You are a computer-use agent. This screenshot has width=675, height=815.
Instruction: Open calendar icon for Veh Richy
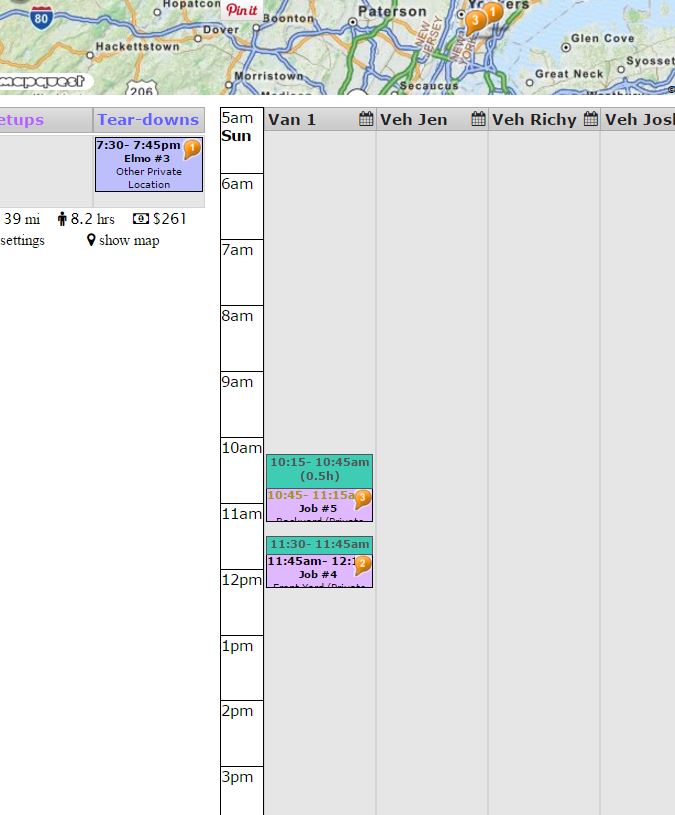(590, 120)
